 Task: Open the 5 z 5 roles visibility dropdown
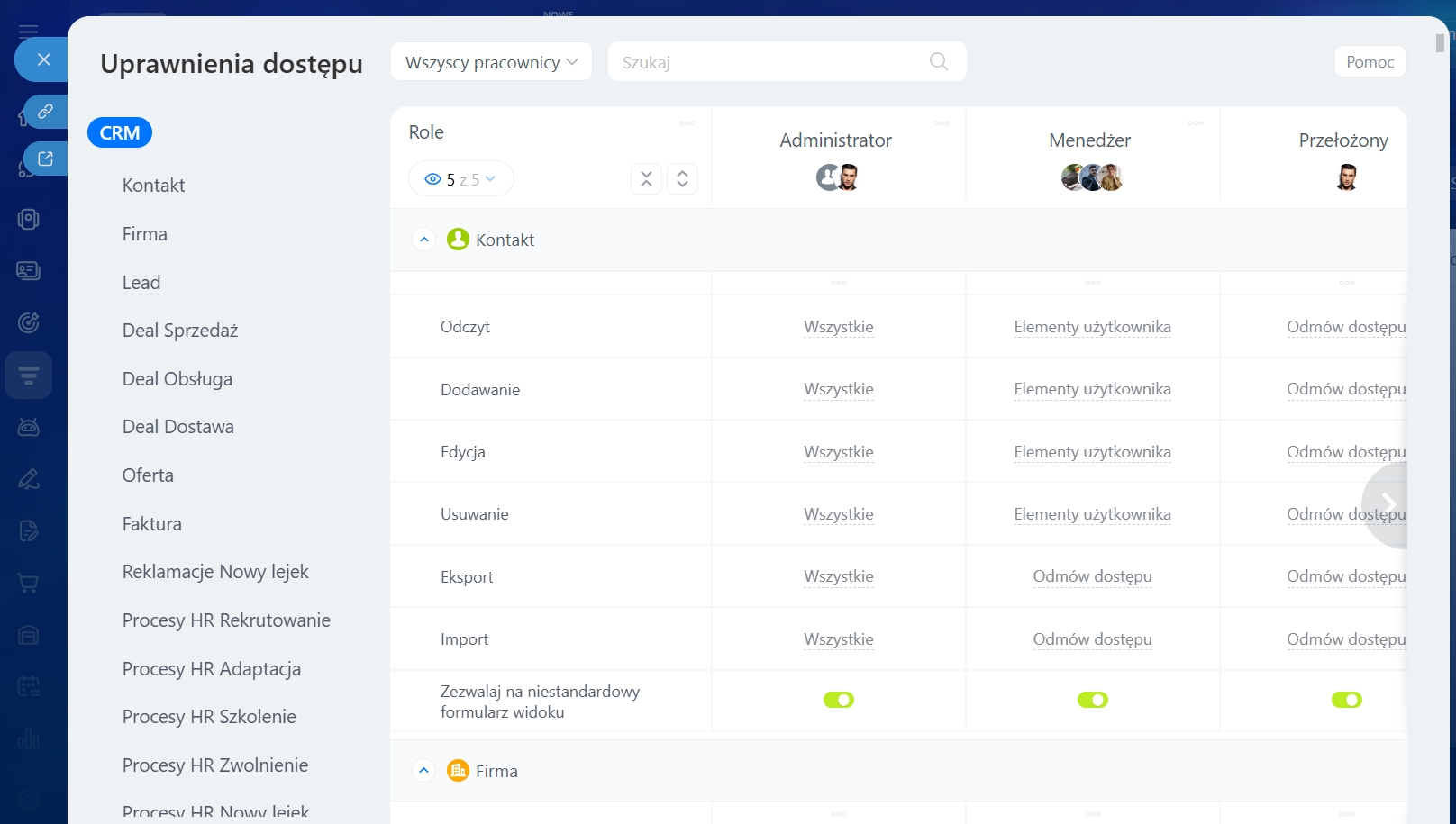coord(460,179)
